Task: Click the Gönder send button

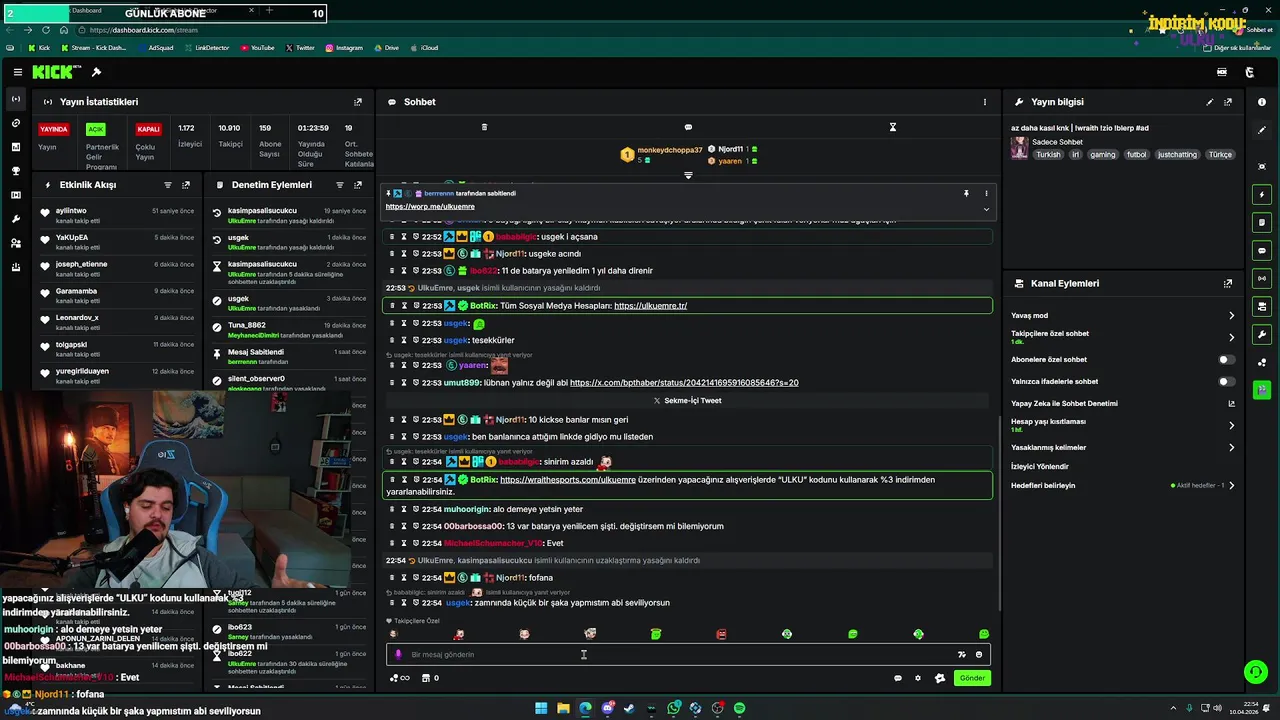Action: [x=972, y=678]
